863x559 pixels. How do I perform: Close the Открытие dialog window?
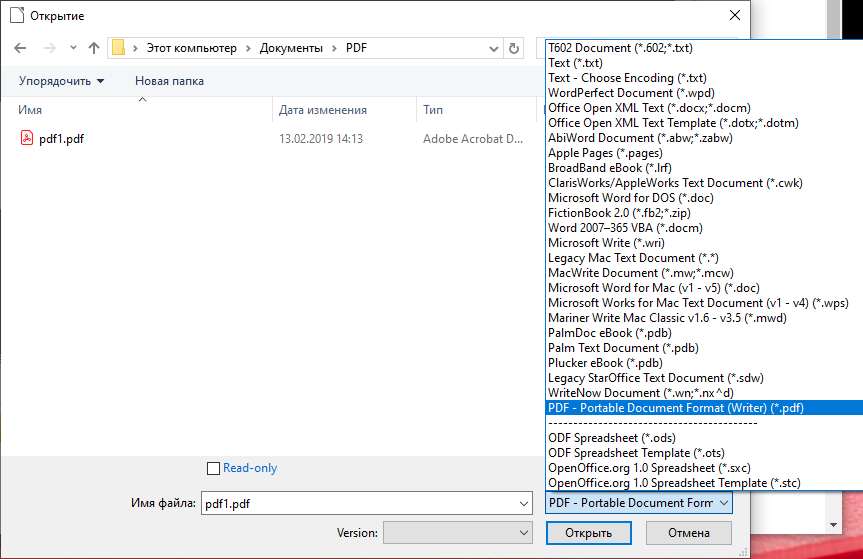735,16
